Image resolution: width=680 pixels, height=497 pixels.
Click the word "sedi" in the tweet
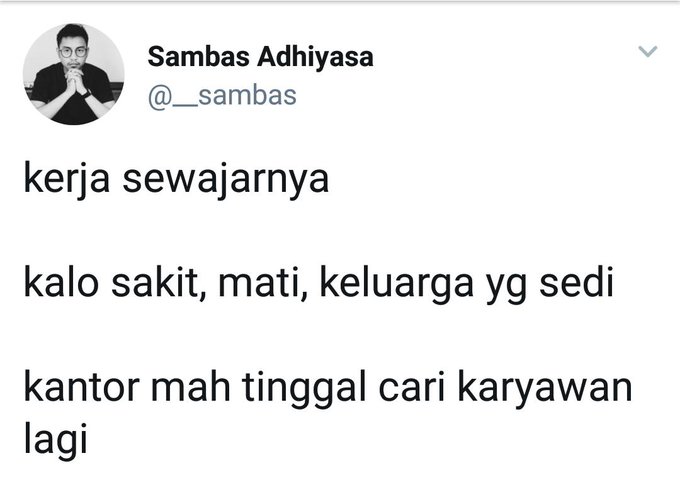[x=576, y=284]
